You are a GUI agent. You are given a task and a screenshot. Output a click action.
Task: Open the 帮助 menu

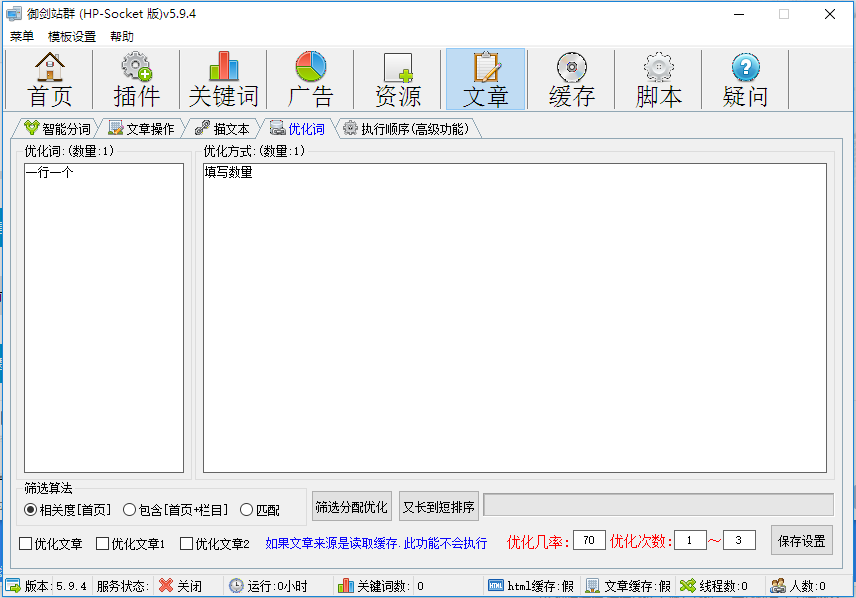pyautogui.click(x=122, y=37)
